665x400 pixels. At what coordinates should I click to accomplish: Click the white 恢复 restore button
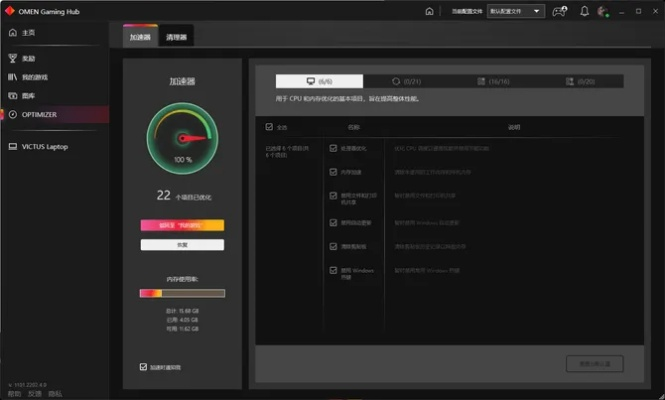[182, 244]
